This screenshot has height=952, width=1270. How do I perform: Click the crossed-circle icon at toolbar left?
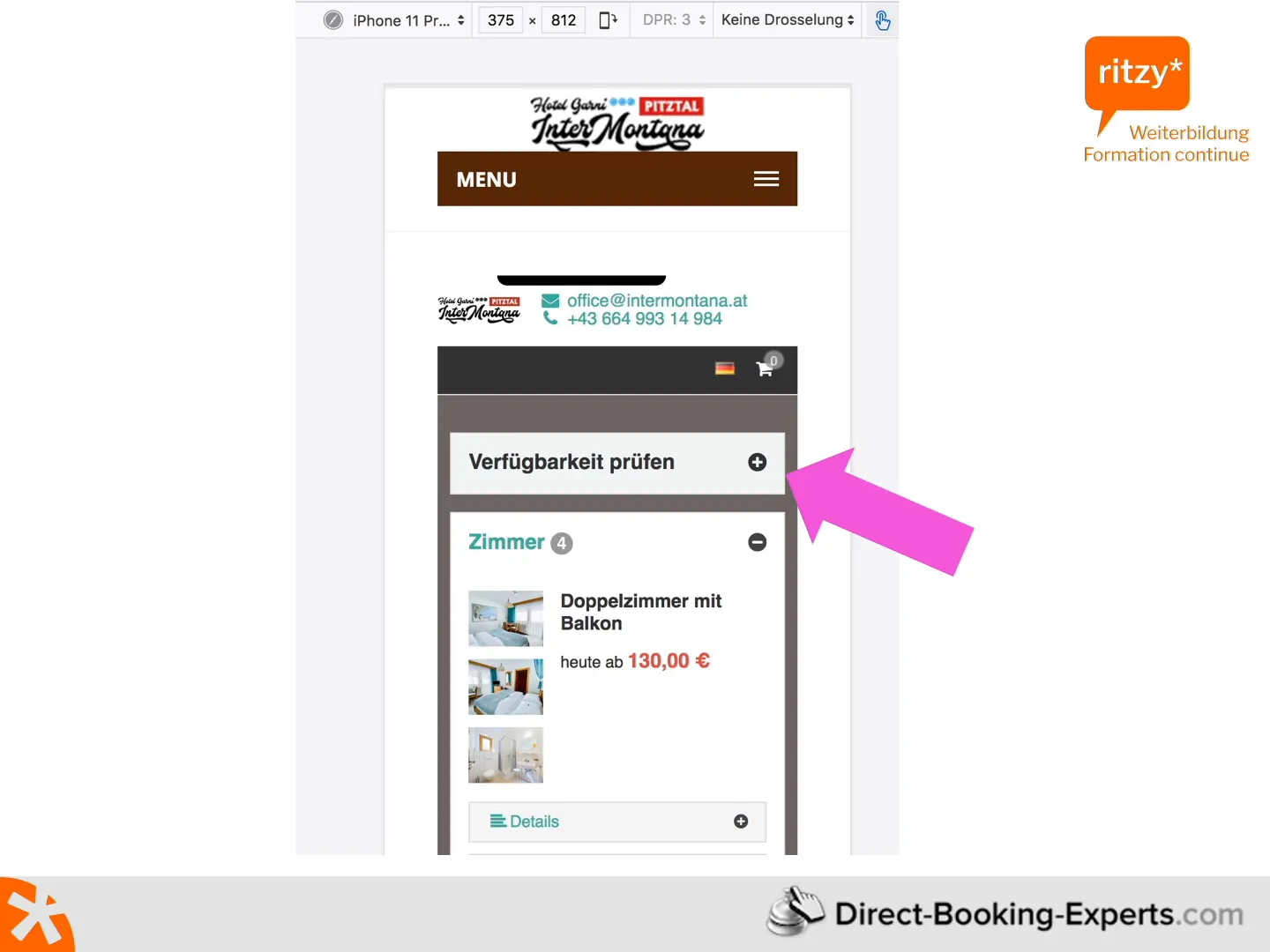(x=333, y=19)
